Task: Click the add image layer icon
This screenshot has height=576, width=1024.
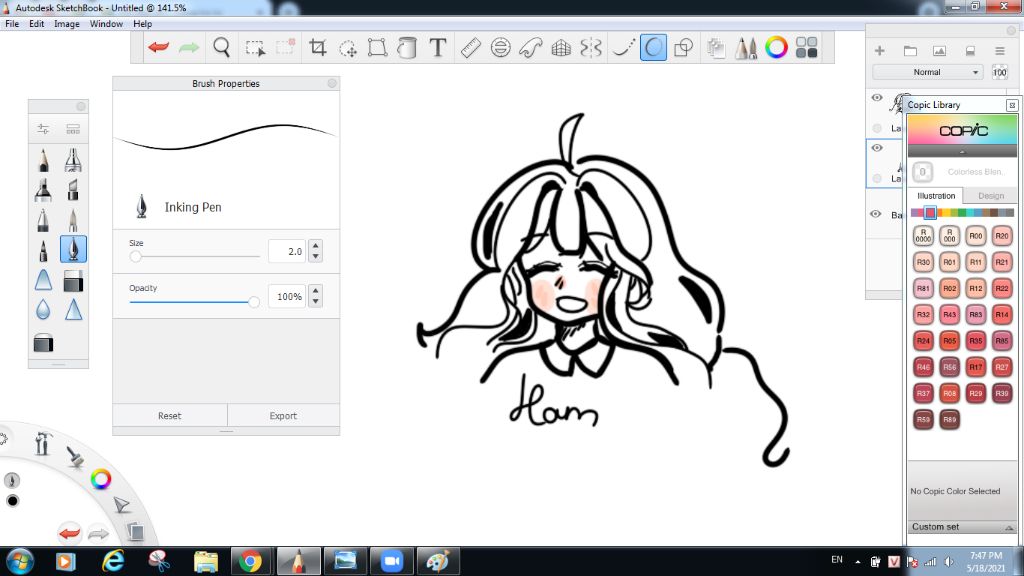Action: [940, 50]
